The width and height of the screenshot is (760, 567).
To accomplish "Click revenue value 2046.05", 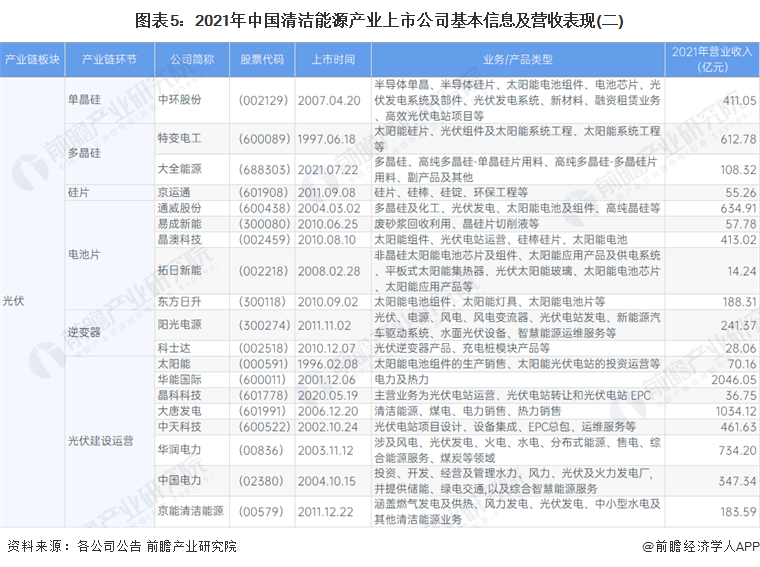I will 734,379.
